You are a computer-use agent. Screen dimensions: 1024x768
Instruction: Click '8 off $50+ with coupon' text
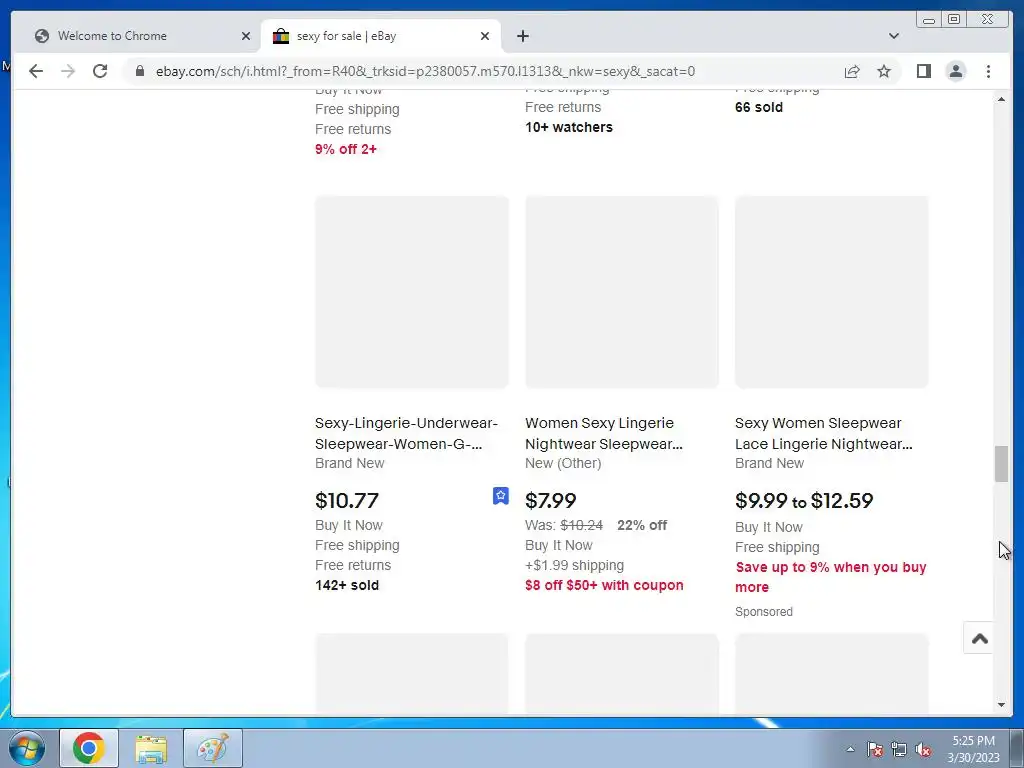click(604, 585)
